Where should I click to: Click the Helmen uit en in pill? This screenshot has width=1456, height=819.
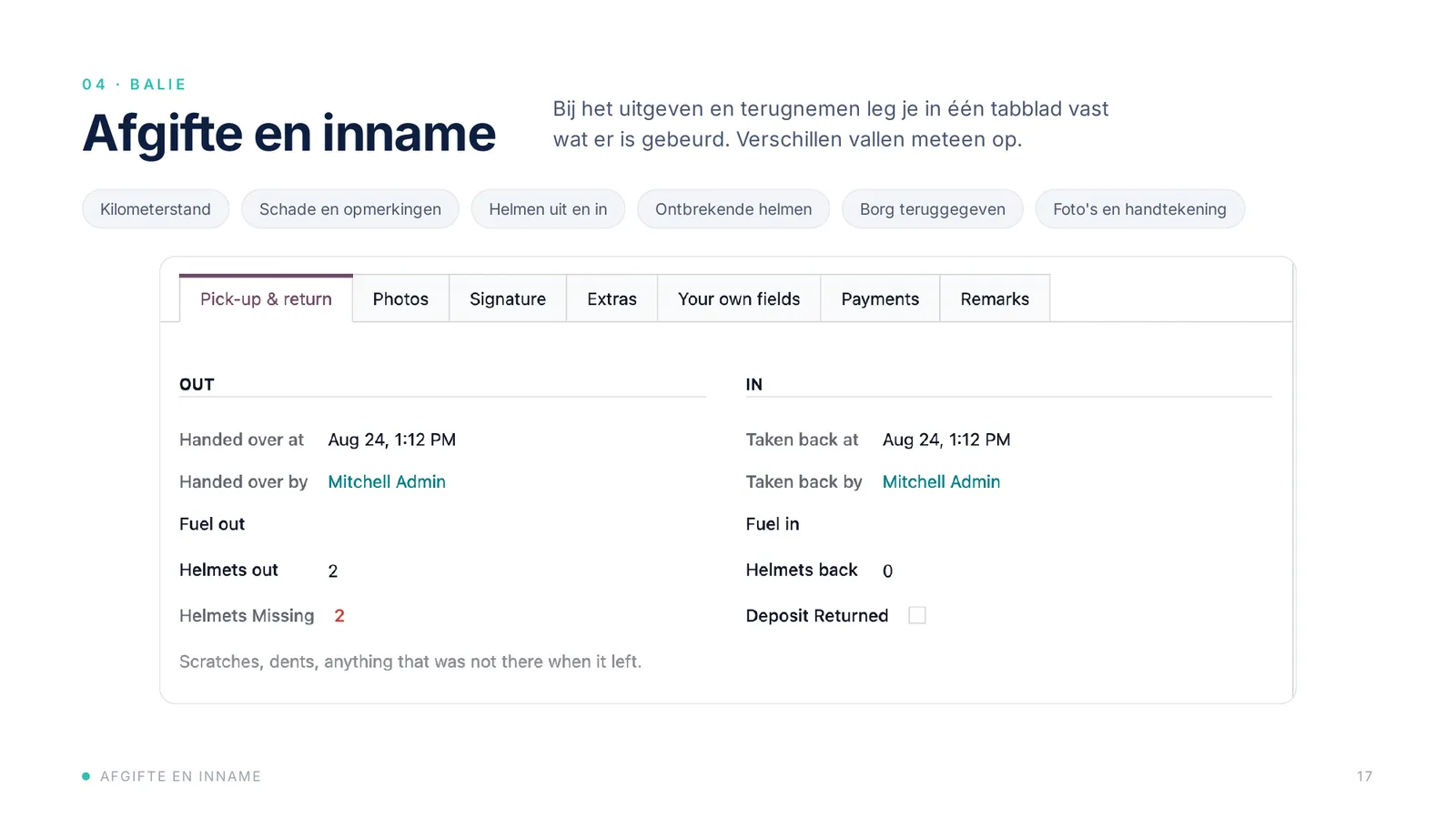548,209
